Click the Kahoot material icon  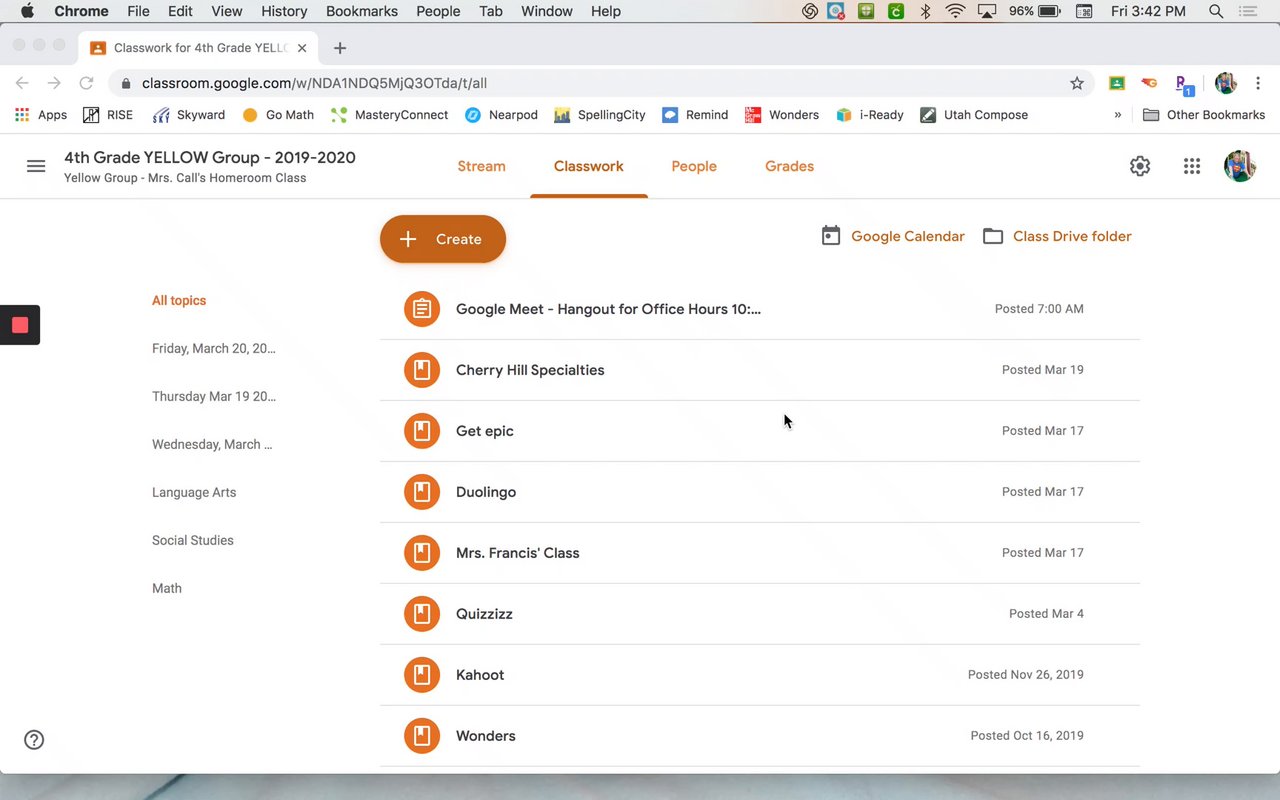coord(422,675)
